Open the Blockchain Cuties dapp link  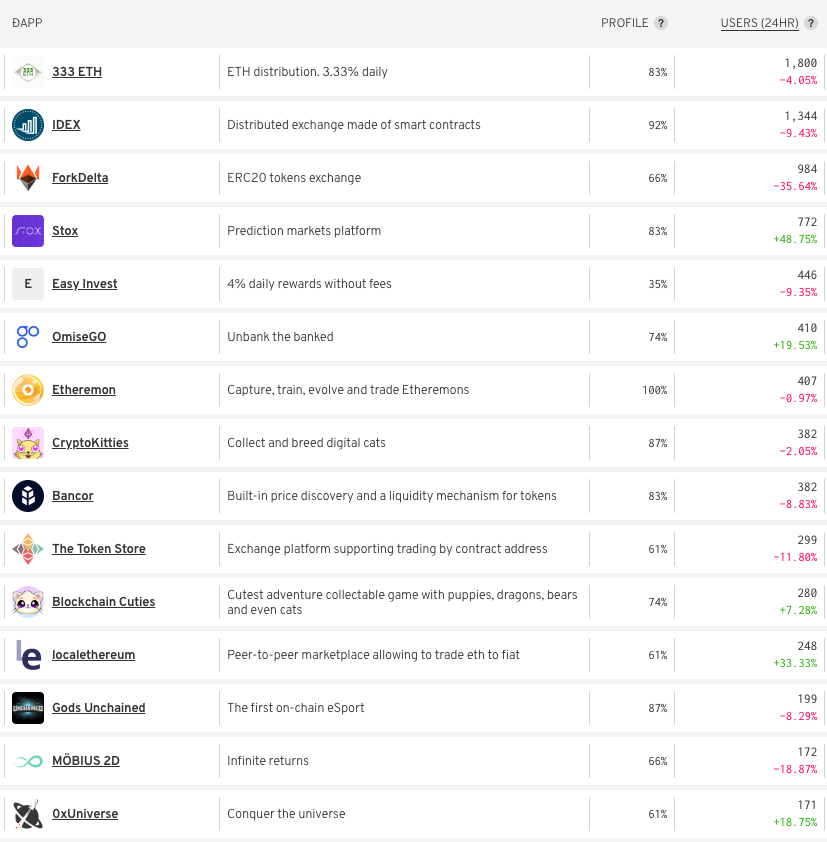103,602
